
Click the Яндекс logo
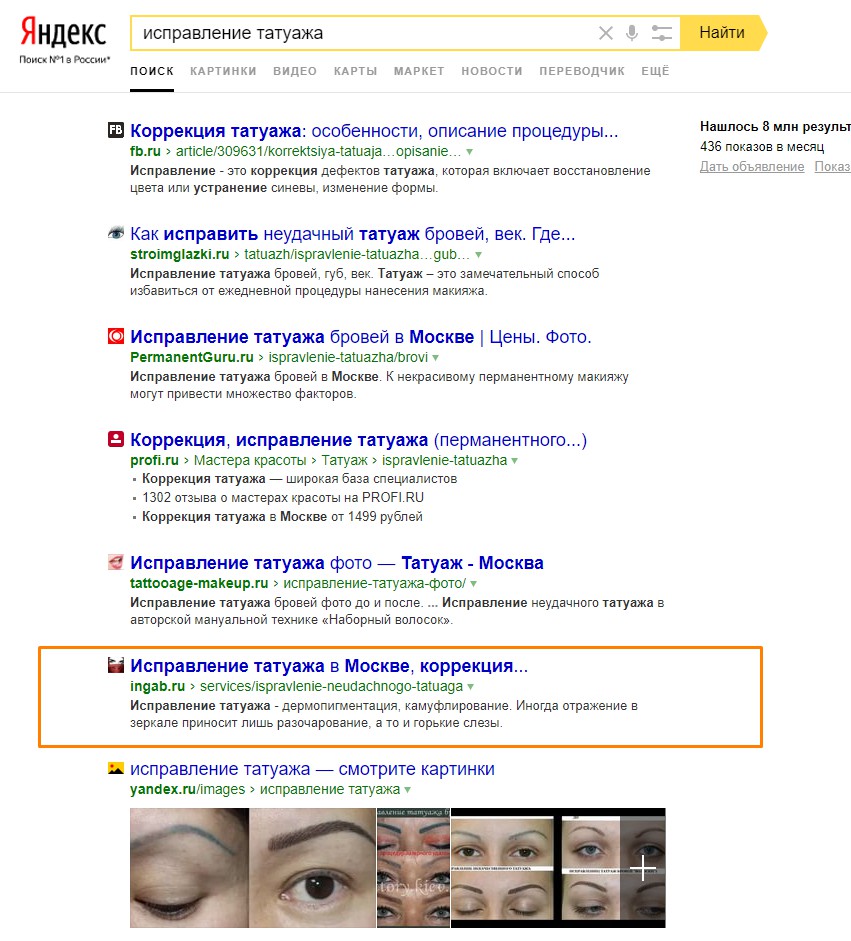coord(64,33)
